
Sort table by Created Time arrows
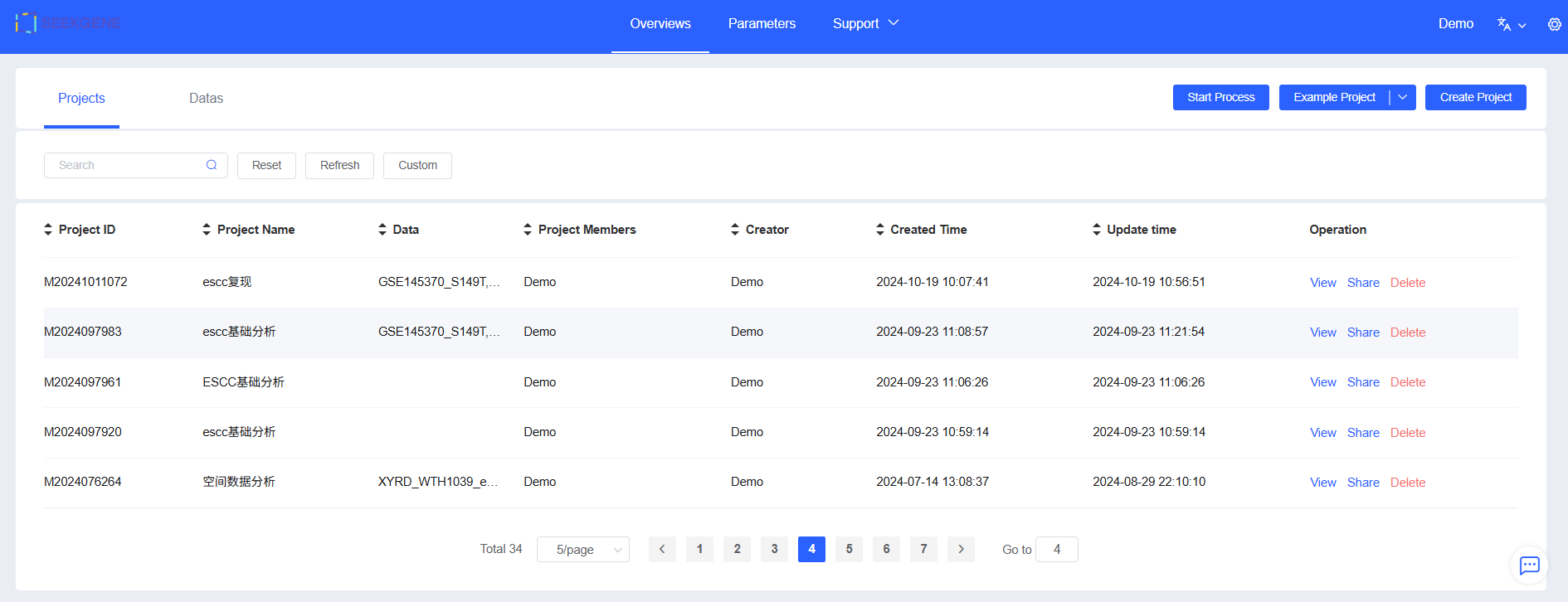(880, 230)
